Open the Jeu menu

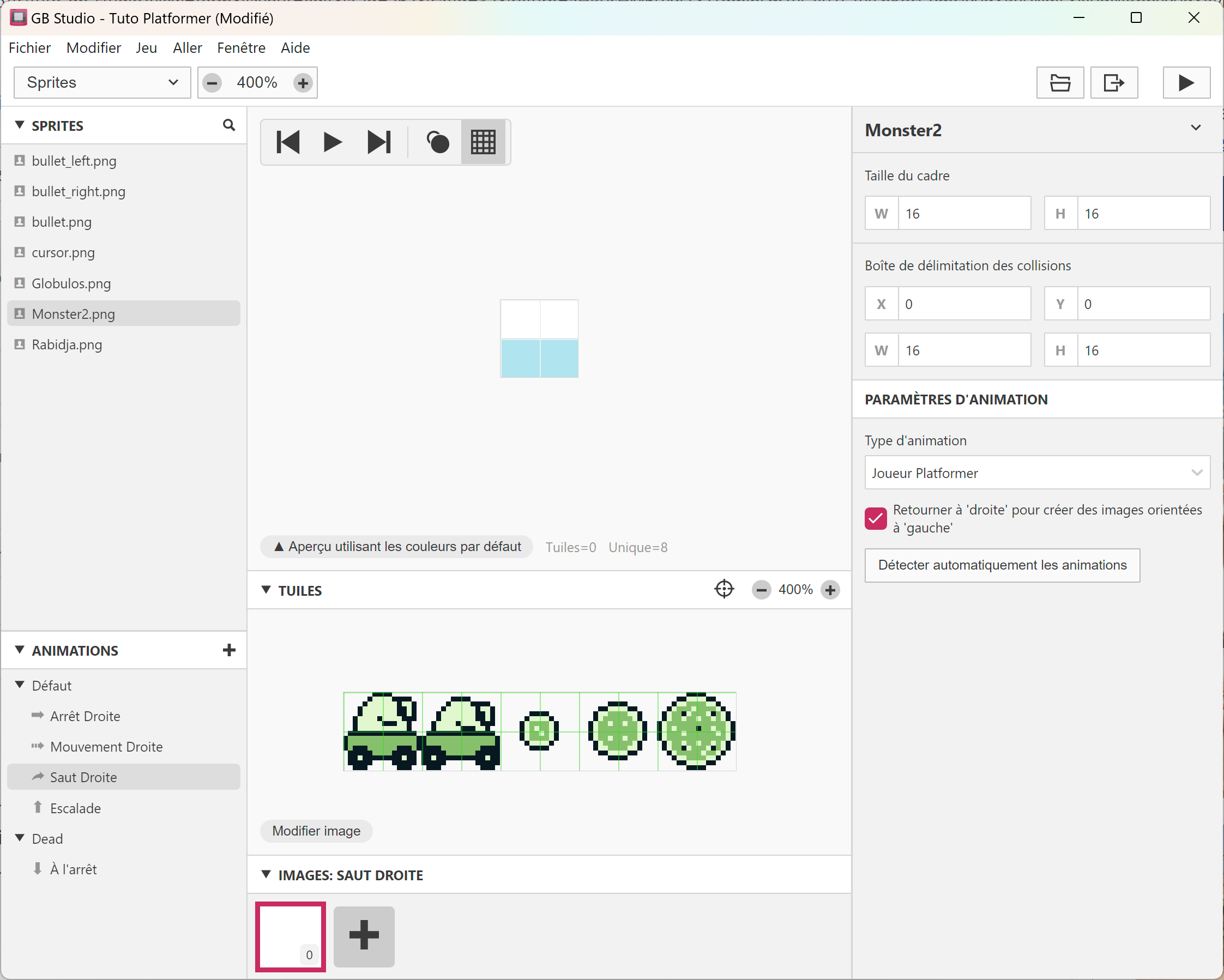pyautogui.click(x=146, y=47)
